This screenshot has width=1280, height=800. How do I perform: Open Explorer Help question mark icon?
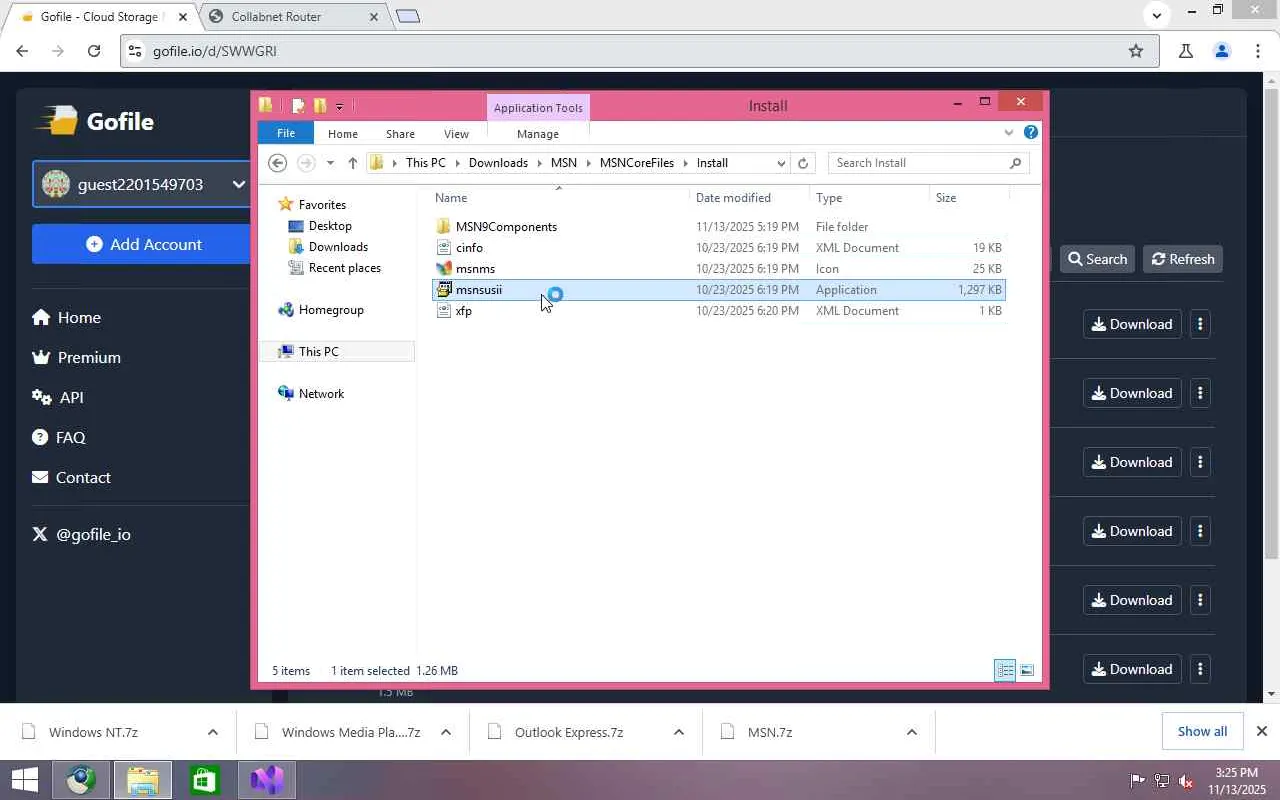coord(1031,132)
